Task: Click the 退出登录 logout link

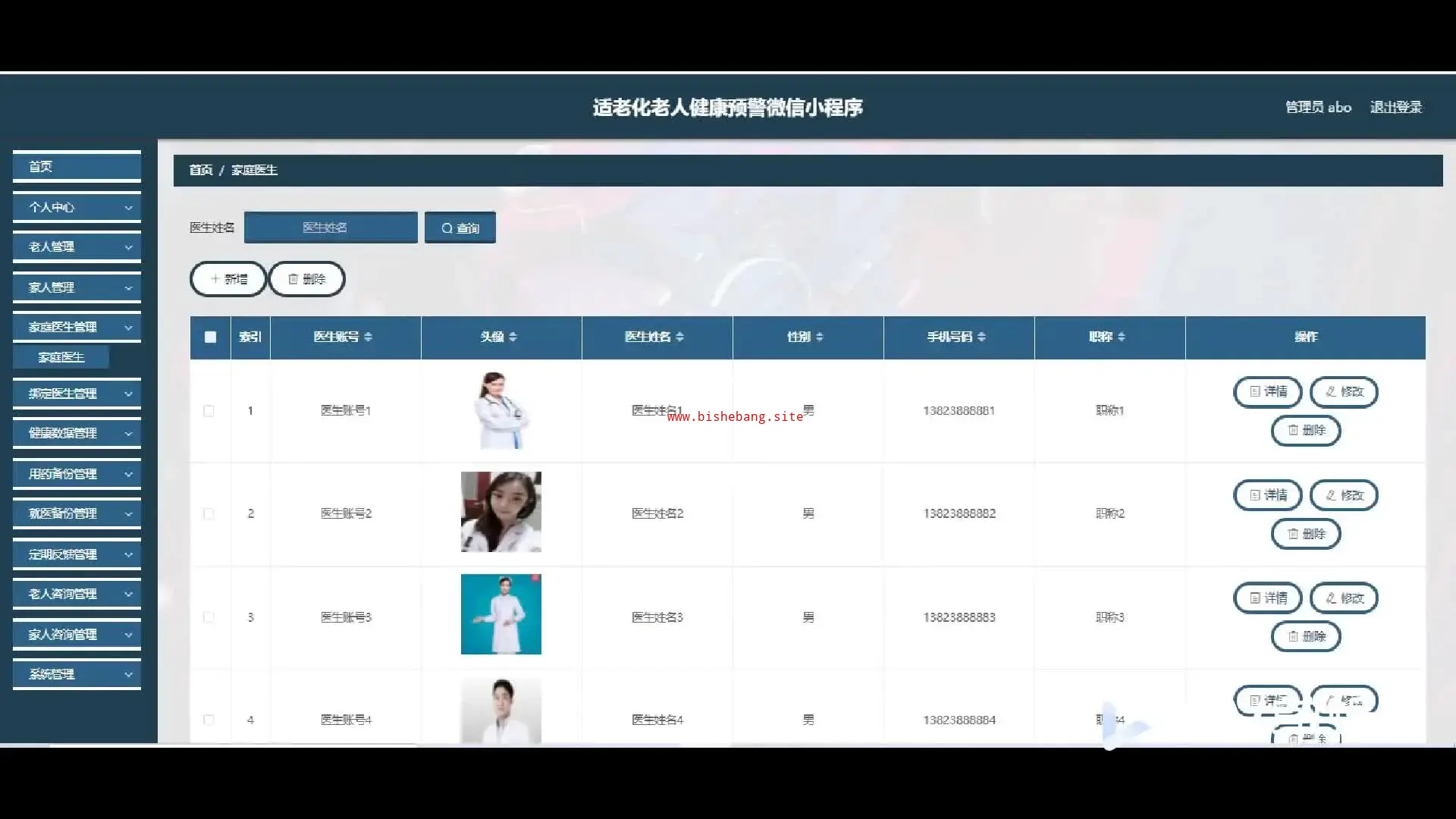Action: pyautogui.click(x=1395, y=107)
